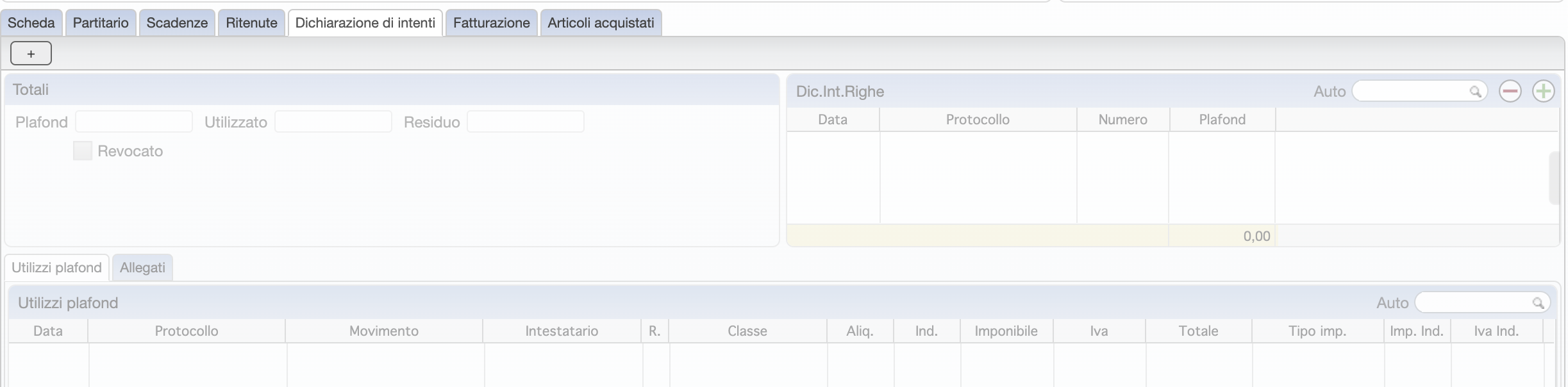This screenshot has height=387, width=1568.
Task: Sort Utilizzi plafond by Imponibile column header
Action: (1006, 331)
